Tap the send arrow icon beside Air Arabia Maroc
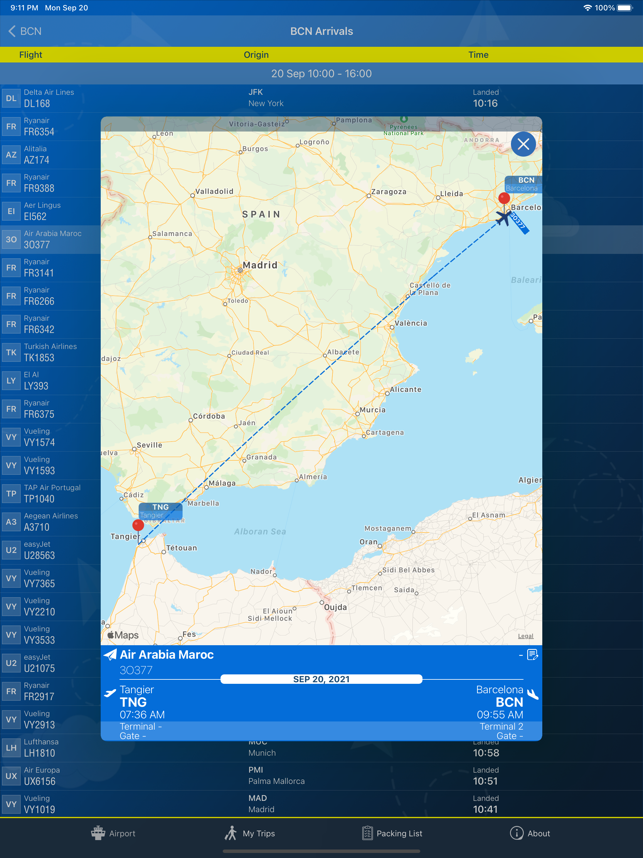Viewport: 643px width, 858px height. [110, 654]
